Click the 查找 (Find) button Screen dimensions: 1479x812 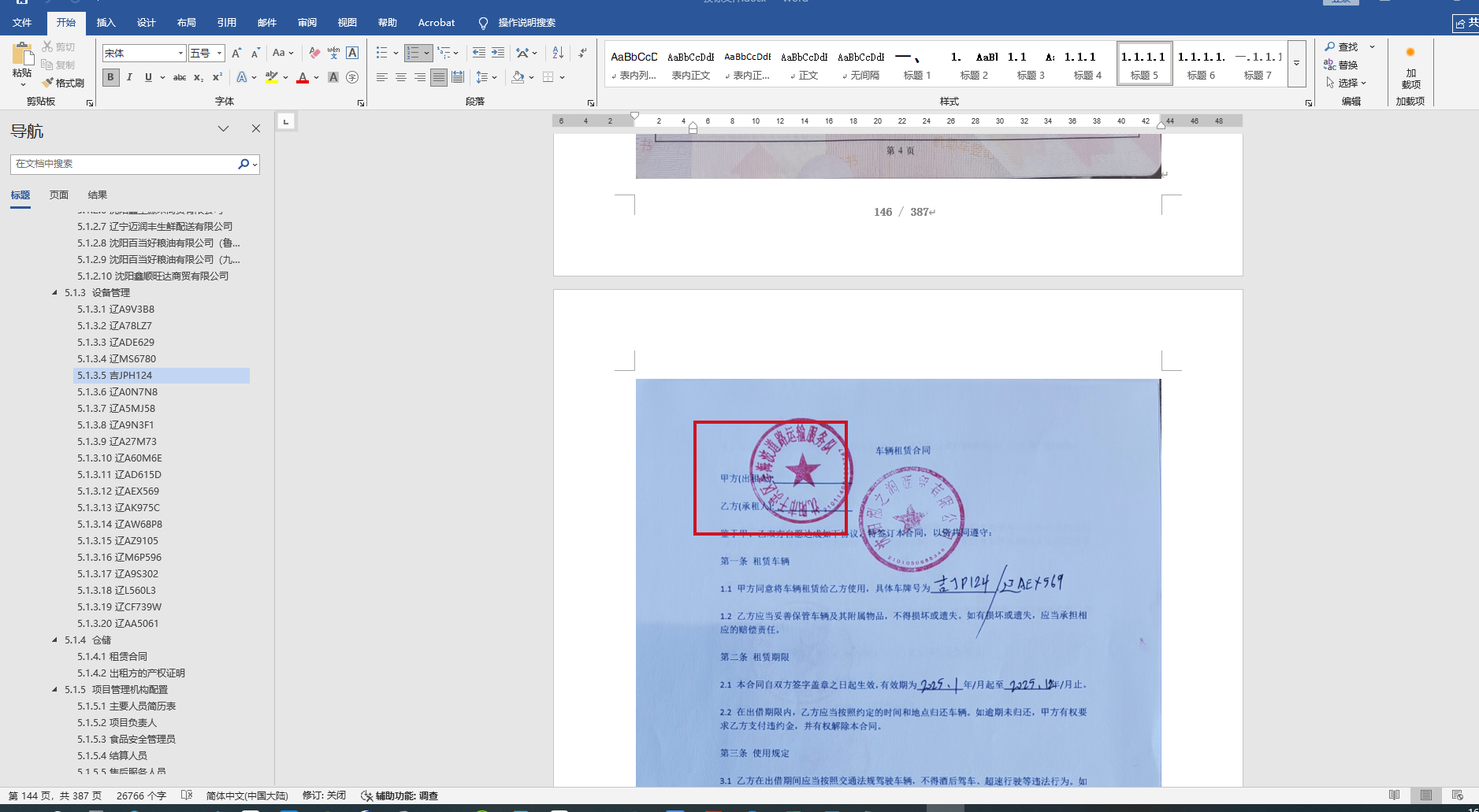tap(1341, 47)
